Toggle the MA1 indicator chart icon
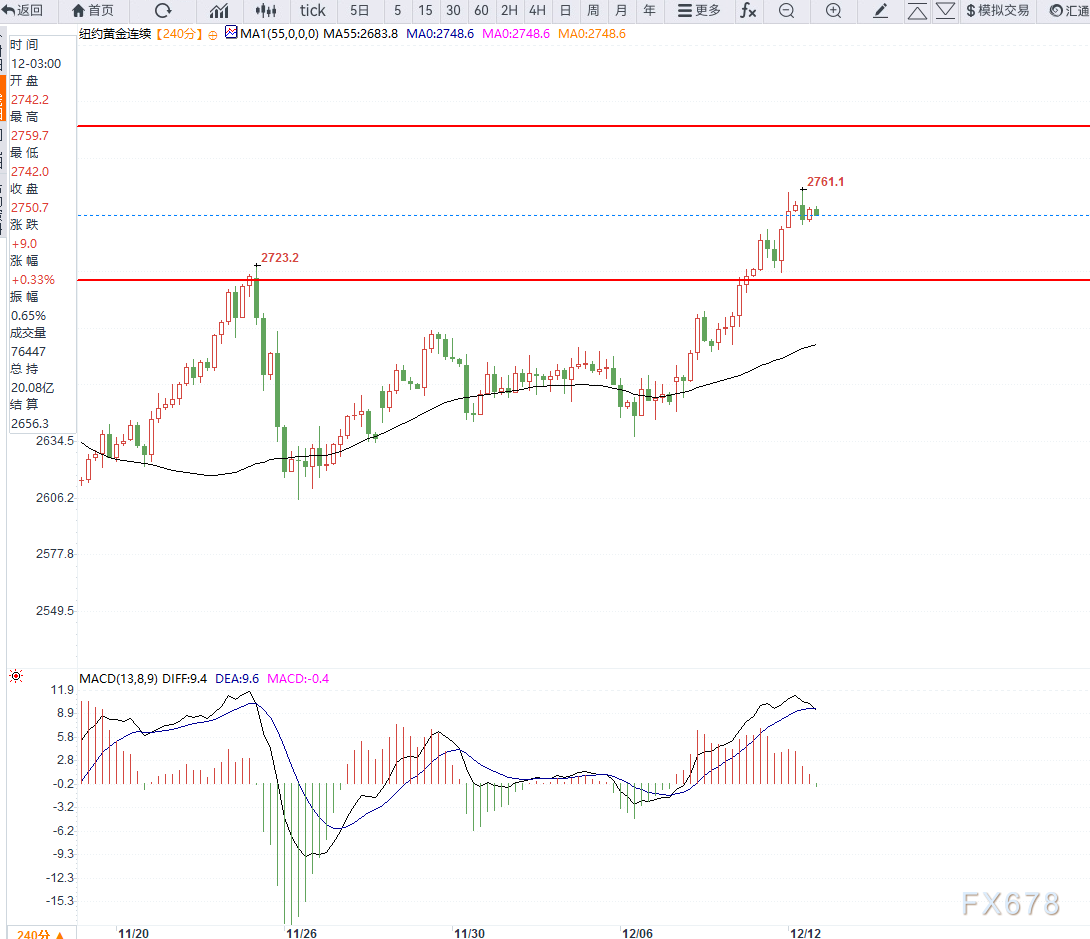Viewport: 1090px width, 939px height. (231, 33)
